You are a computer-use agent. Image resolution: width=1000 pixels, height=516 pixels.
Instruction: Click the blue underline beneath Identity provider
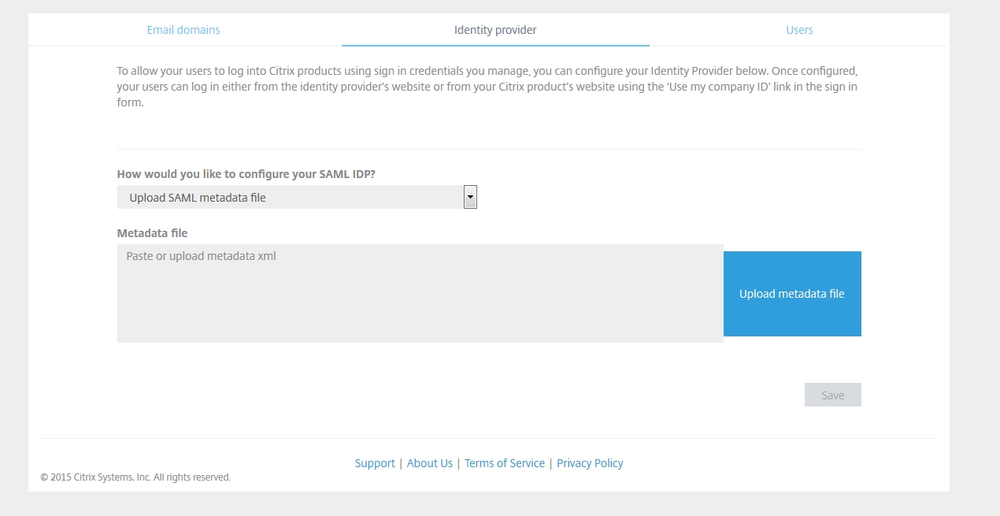(x=495, y=45)
